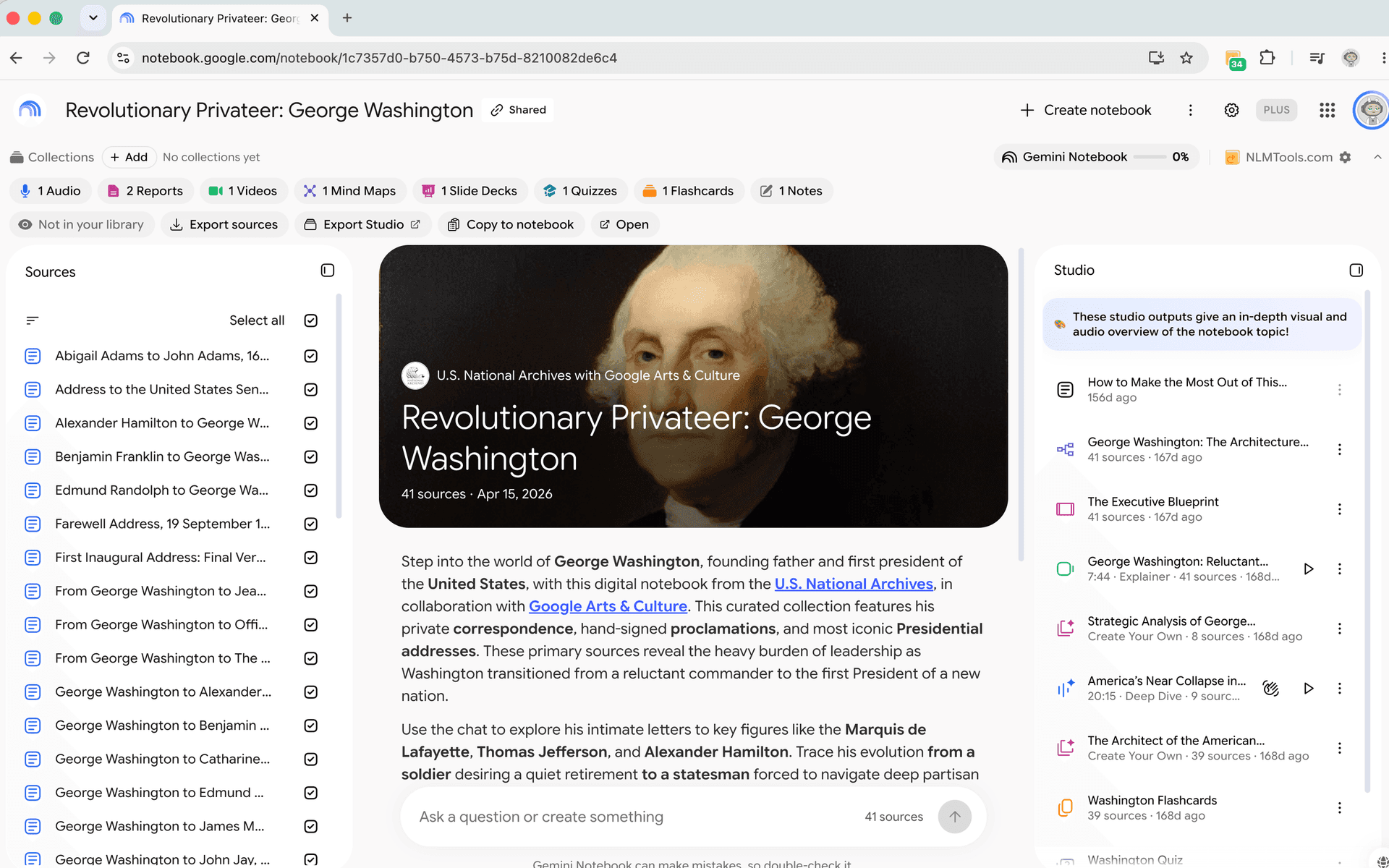
Task: Click the NLMTools.com settings gear
Action: [1346, 157]
